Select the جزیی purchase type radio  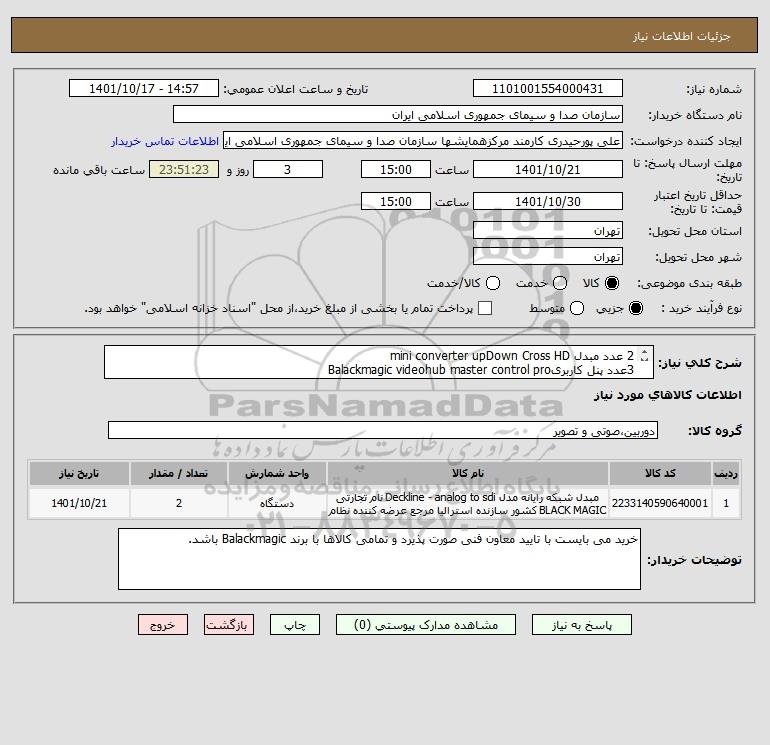635,308
